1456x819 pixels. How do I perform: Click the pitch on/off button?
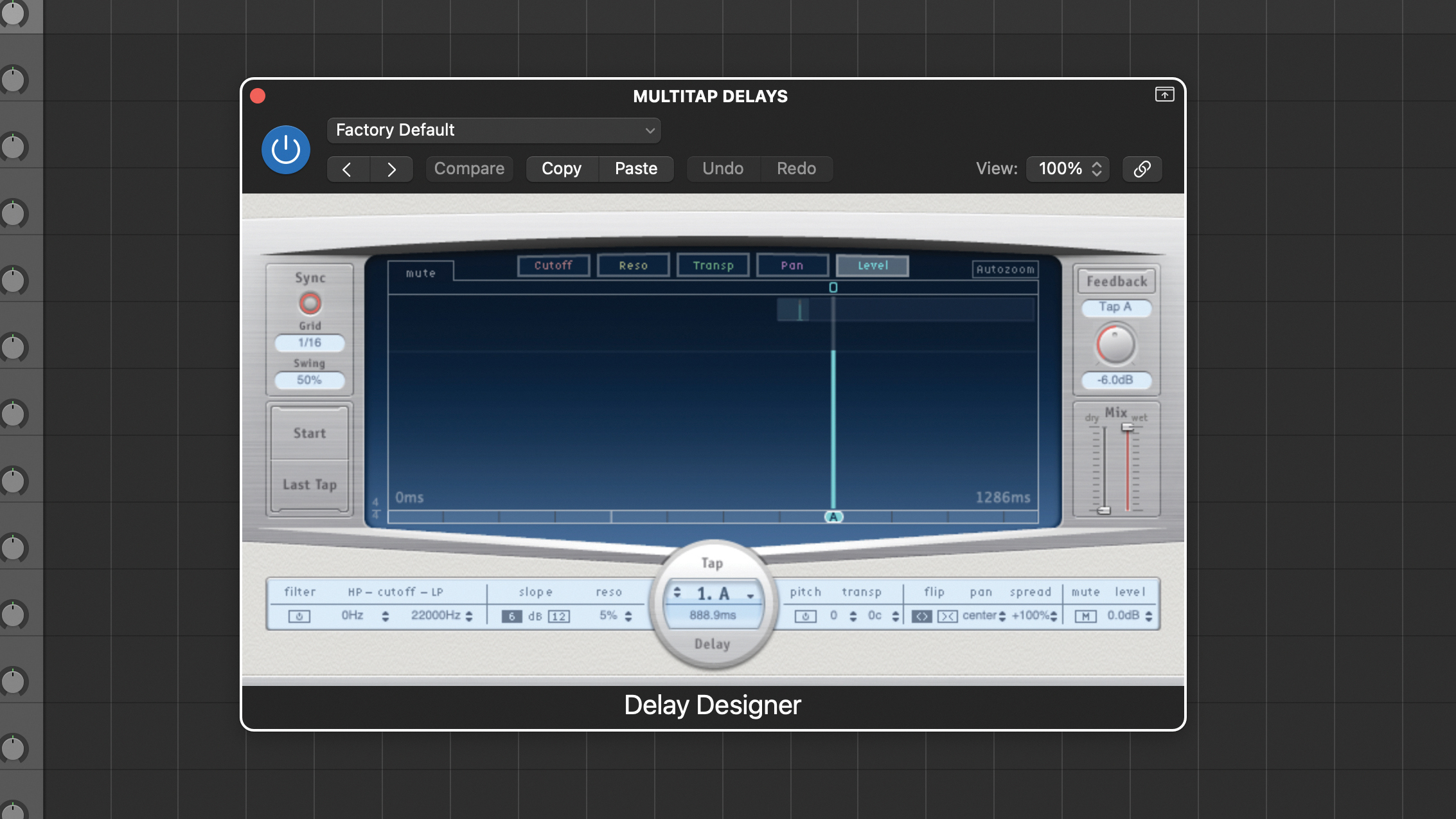tap(805, 616)
